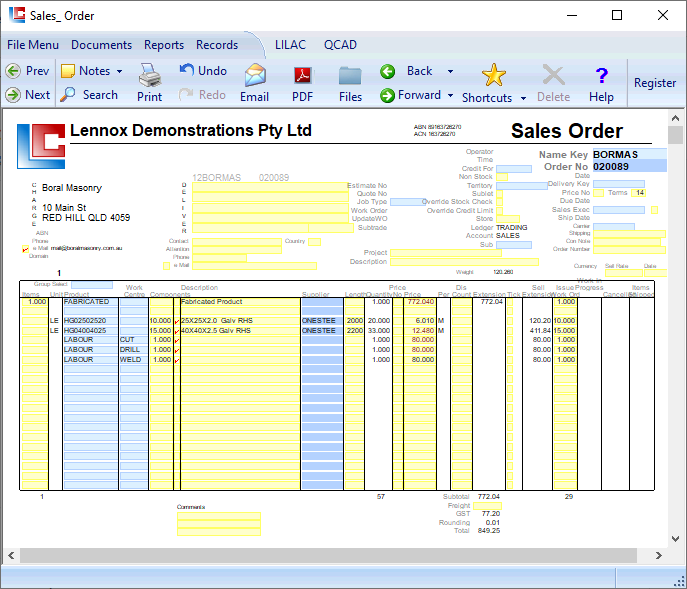Toggle the Override Stock Check checkbox
Screen dimensions: 687x589
pyautogui.click(x=499, y=202)
